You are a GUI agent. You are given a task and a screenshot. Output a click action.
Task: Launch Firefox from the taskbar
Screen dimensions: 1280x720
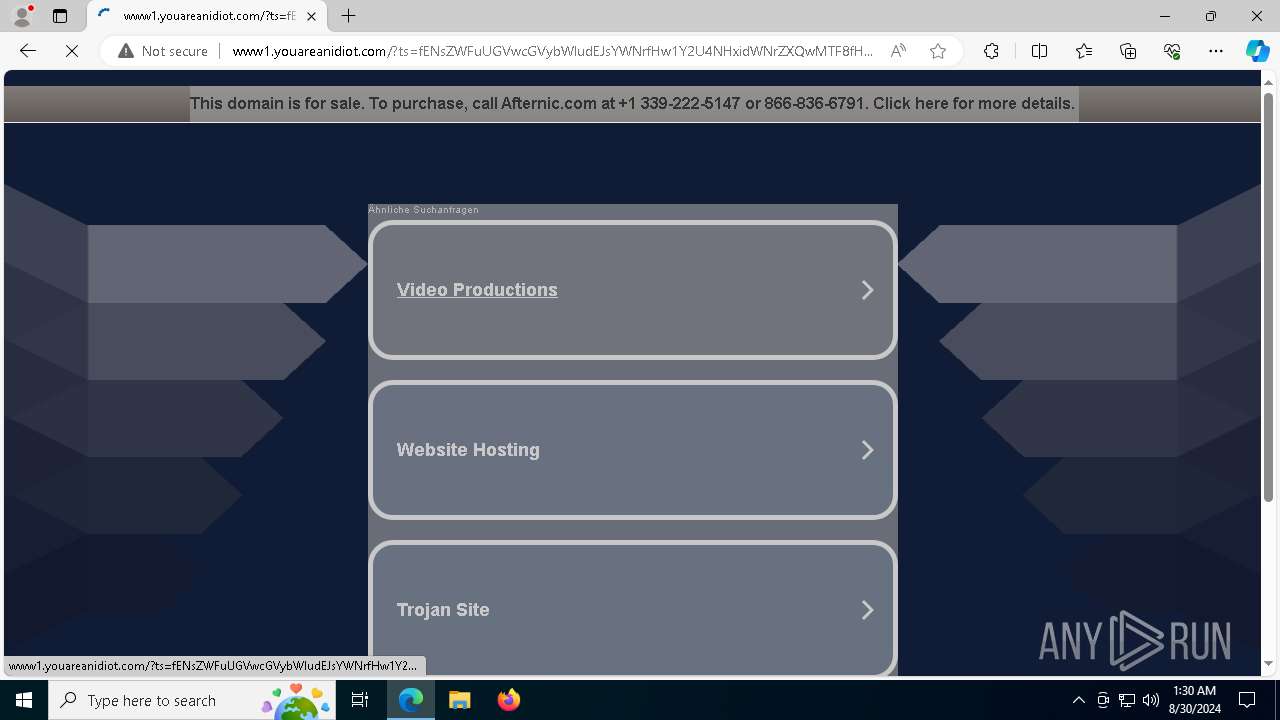[x=508, y=700]
